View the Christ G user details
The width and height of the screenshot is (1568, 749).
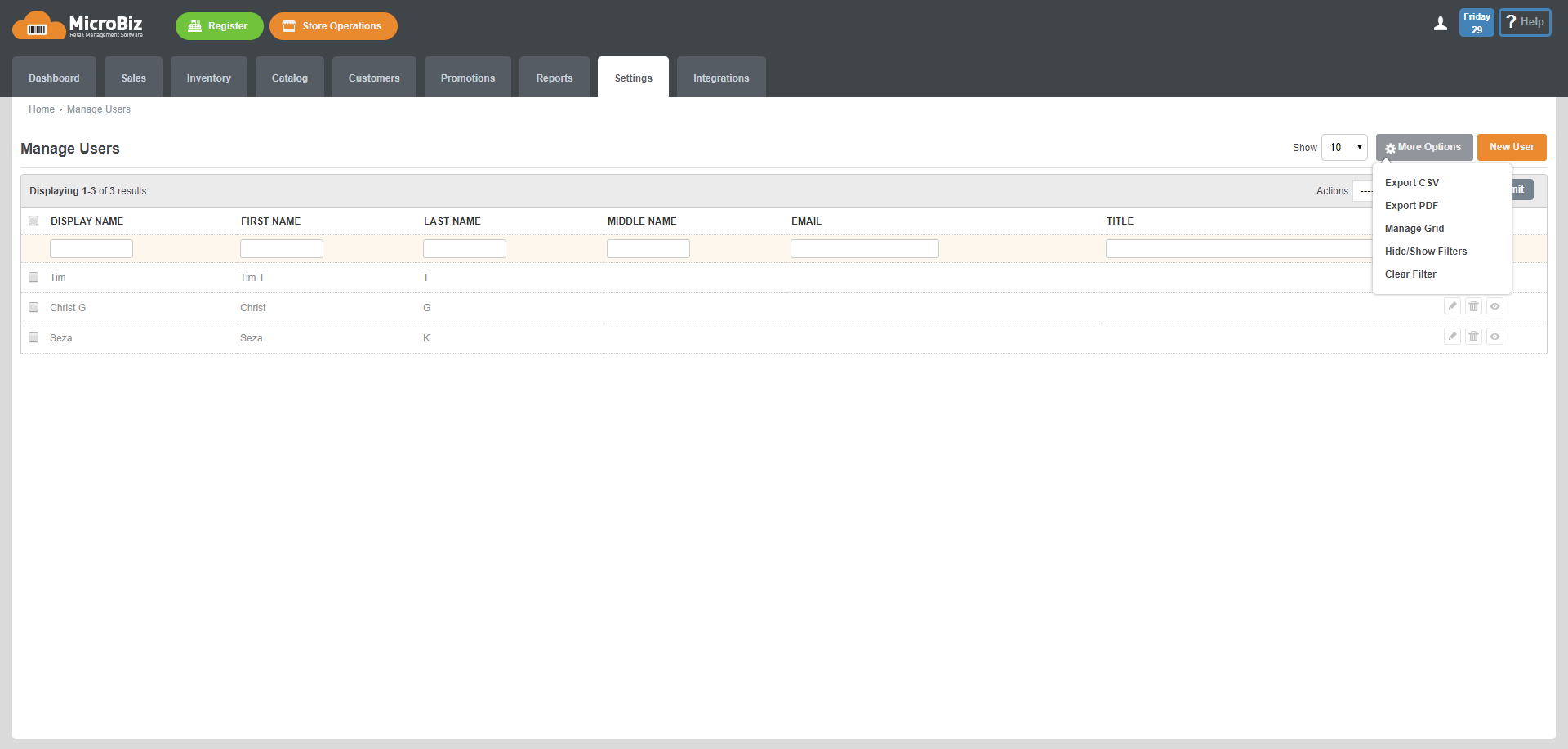(x=1494, y=306)
